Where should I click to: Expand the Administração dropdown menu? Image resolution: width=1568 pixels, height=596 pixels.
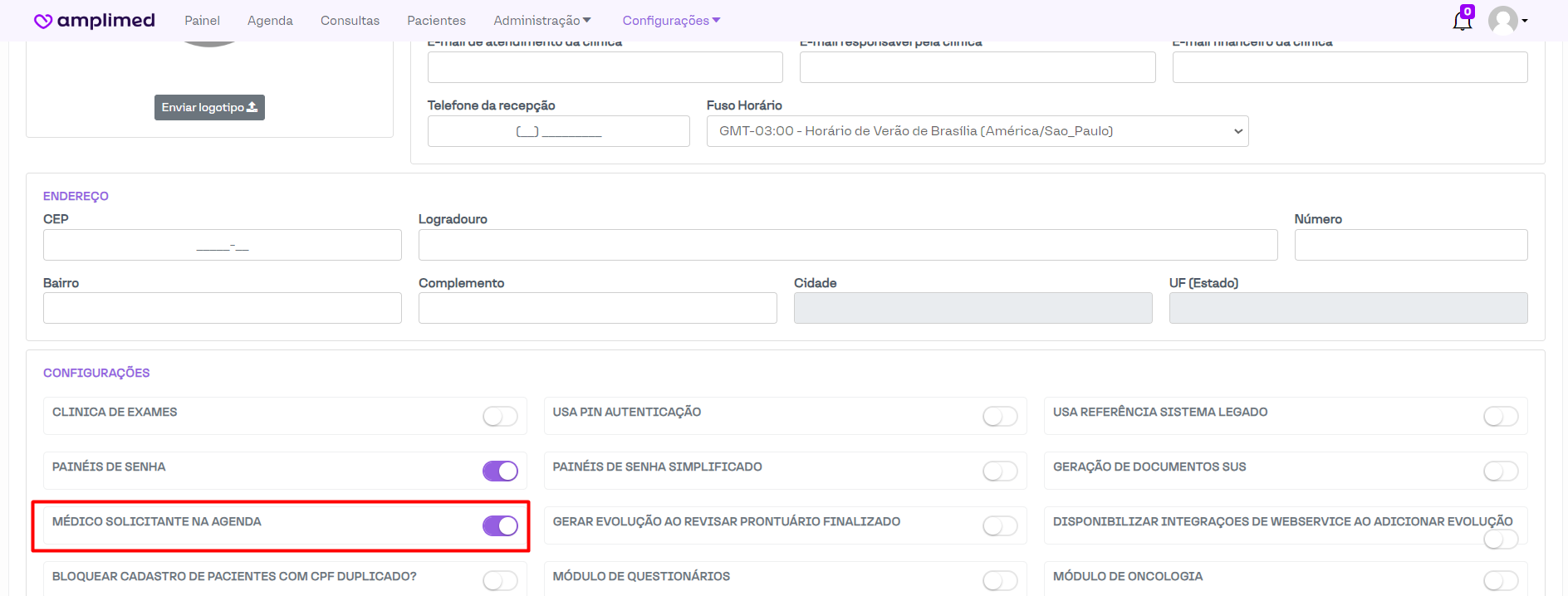pyautogui.click(x=541, y=21)
